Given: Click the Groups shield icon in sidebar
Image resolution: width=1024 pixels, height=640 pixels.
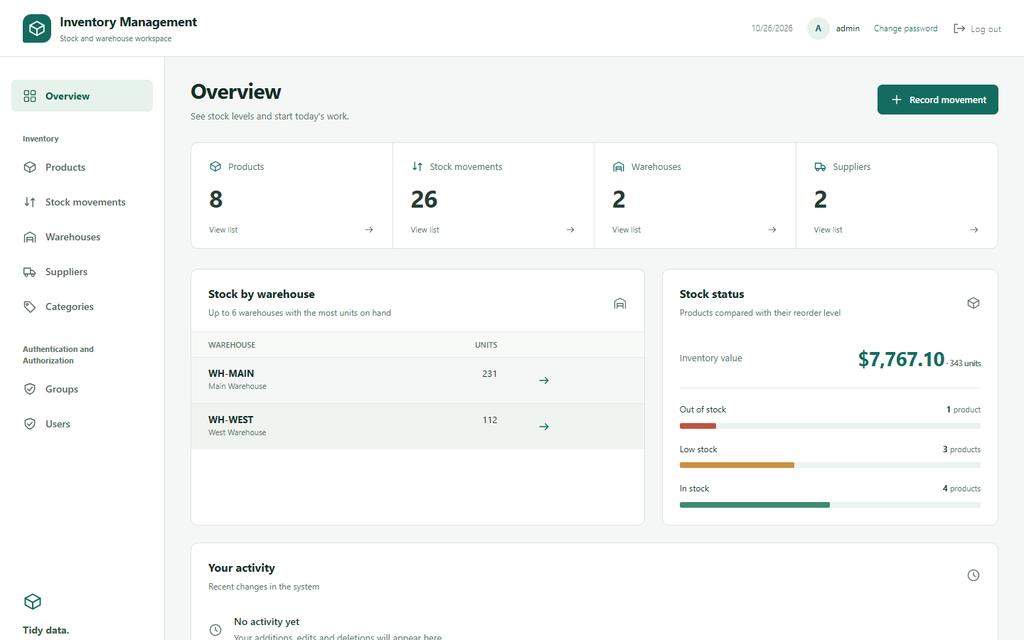Looking at the screenshot, I should click(x=30, y=389).
